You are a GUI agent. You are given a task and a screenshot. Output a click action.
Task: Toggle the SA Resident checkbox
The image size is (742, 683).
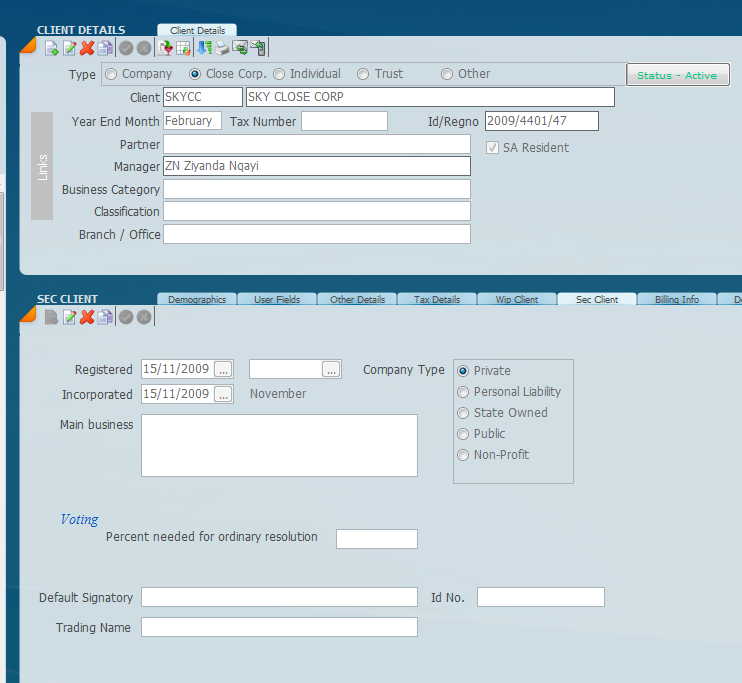pos(492,148)
